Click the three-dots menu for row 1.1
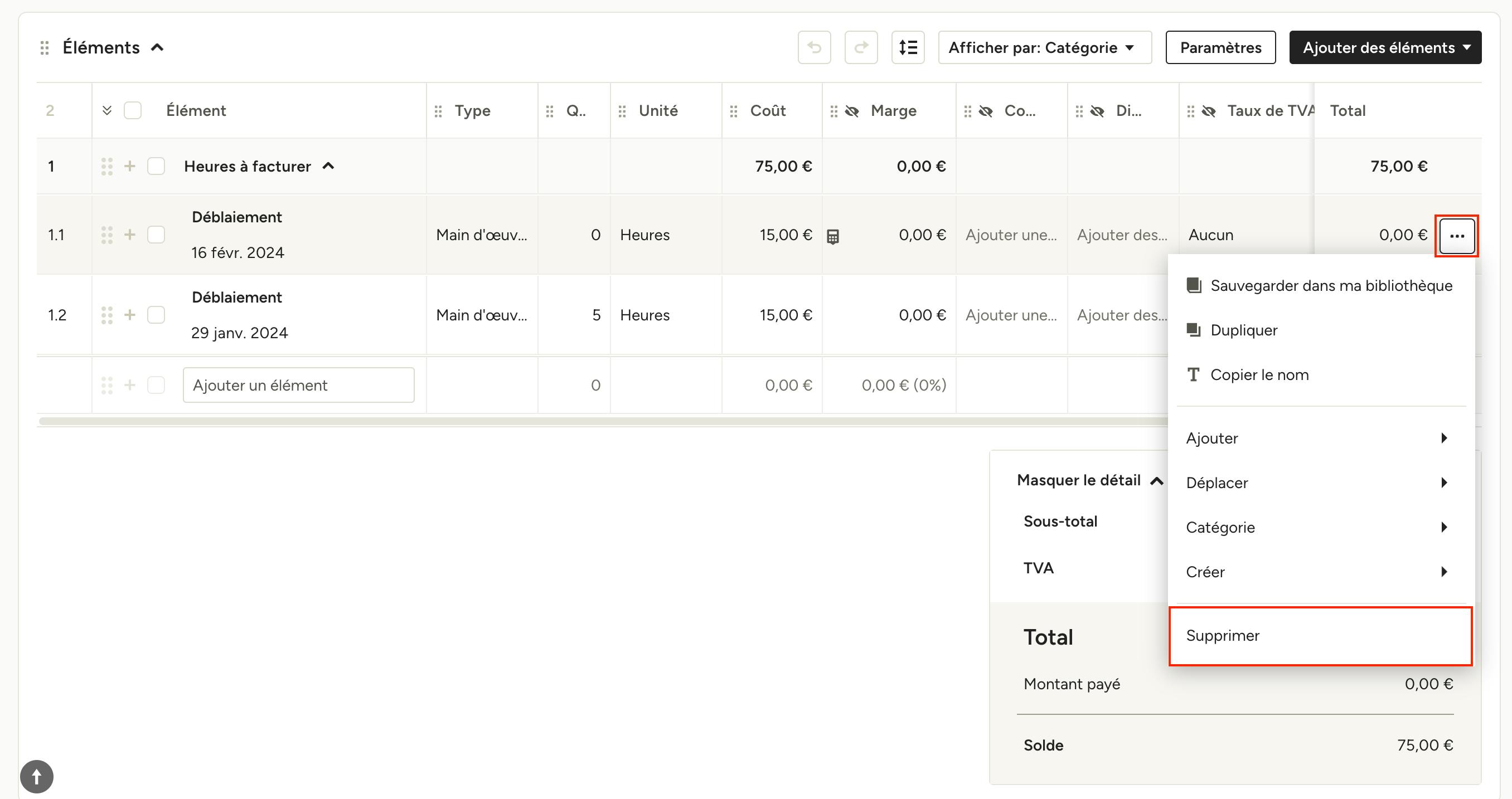The image size is (1512, 799). pos(1457,236)
